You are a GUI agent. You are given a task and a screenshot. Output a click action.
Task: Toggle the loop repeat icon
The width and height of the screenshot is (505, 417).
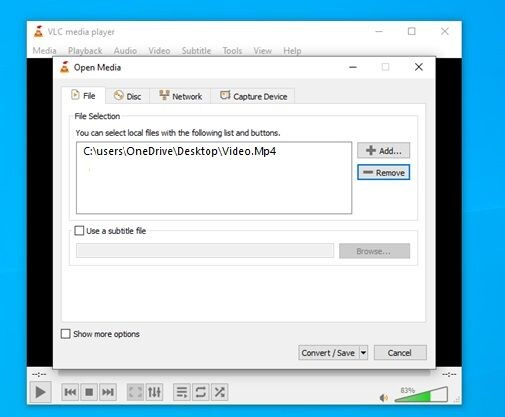coord(201,392)
